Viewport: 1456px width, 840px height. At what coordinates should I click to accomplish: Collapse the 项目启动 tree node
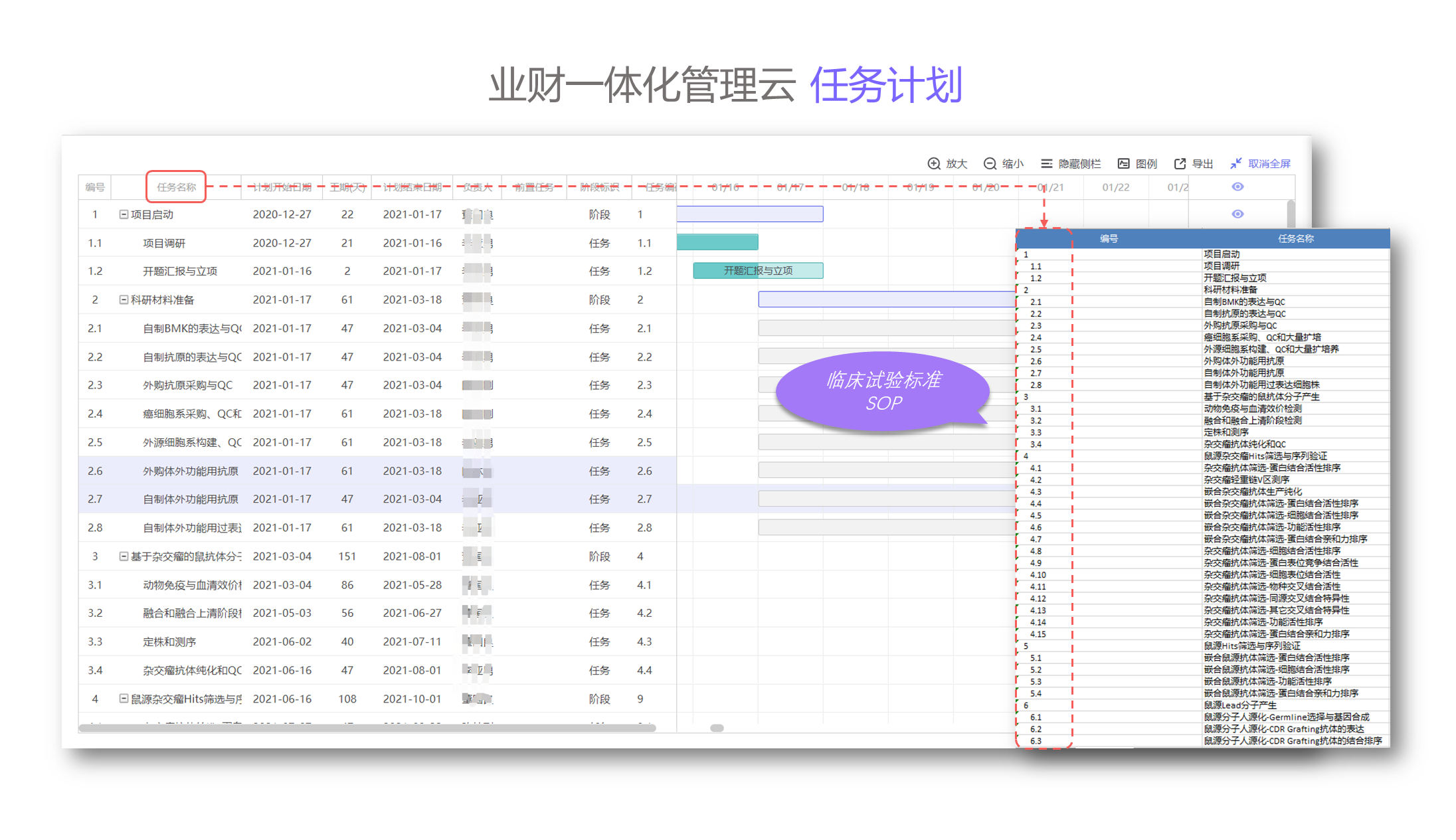(x=124, y=214)
